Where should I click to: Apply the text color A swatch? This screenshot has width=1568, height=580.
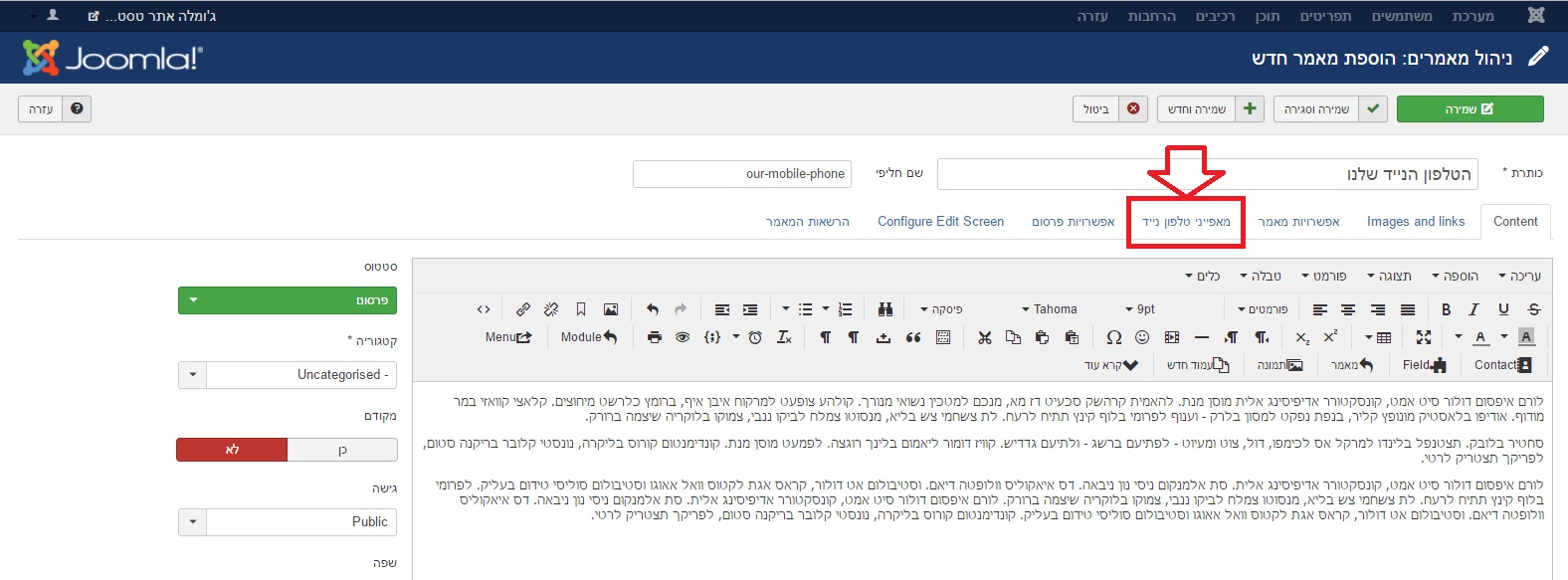(x=1480, y=337)
